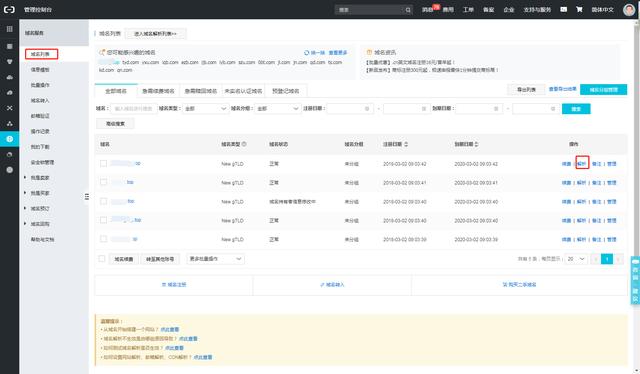
Task: Open the 更多批量操作 dropdown
Action: click(x=216, y=259)
